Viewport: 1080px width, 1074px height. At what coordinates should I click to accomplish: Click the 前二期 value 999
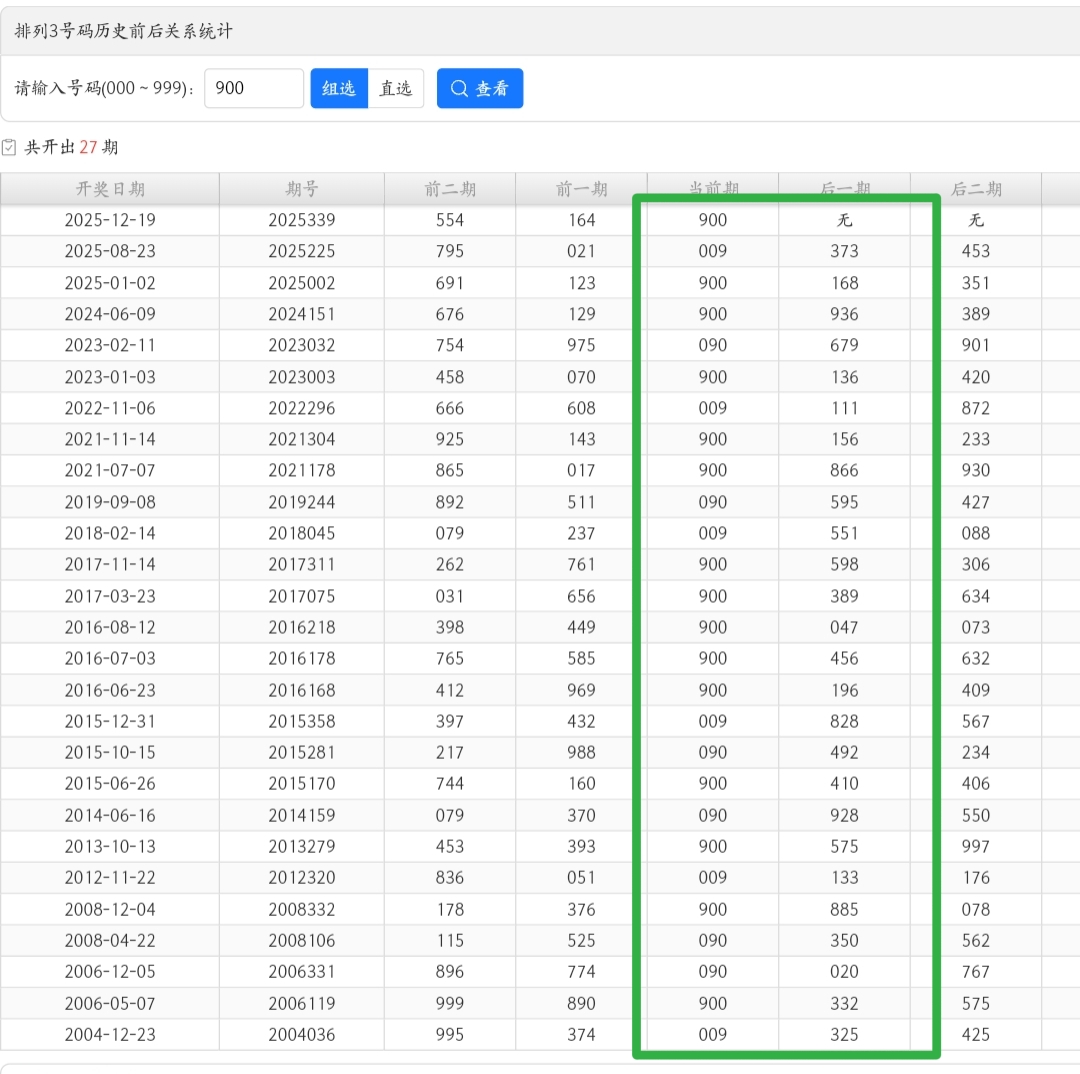tap(450, 1003)
